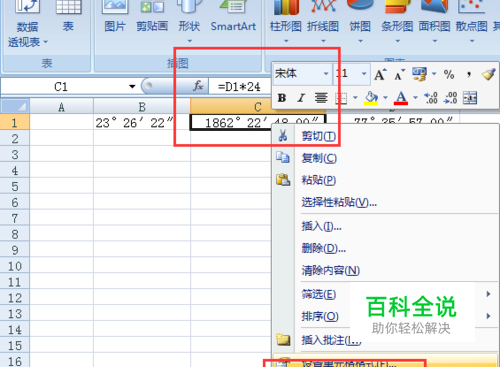Apply yellow fill color to cell
The image size is (500, 367).
coord(371,98)
